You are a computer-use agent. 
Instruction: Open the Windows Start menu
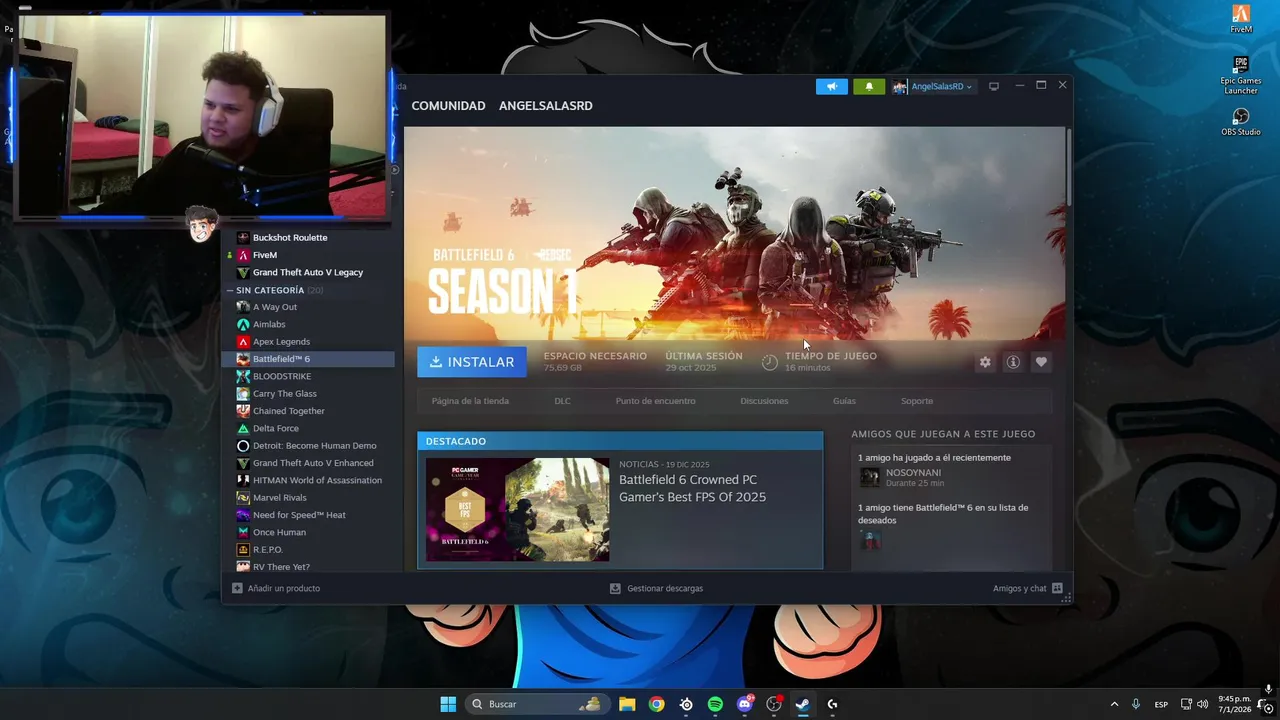448,704
